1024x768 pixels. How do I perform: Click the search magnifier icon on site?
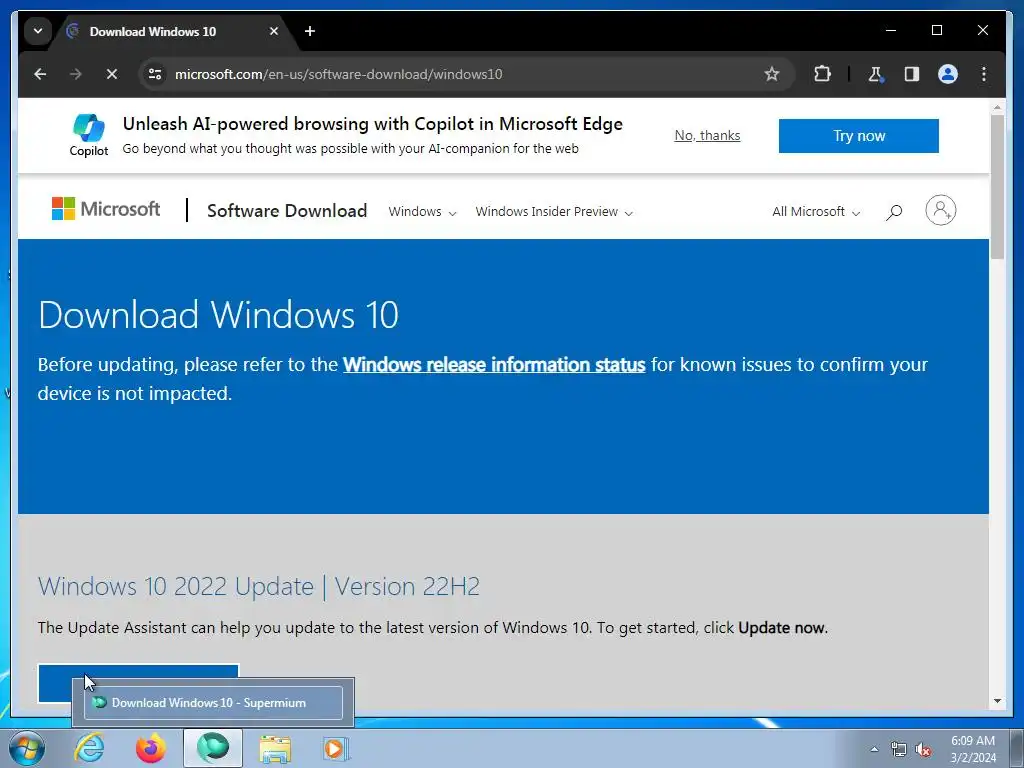894,212
